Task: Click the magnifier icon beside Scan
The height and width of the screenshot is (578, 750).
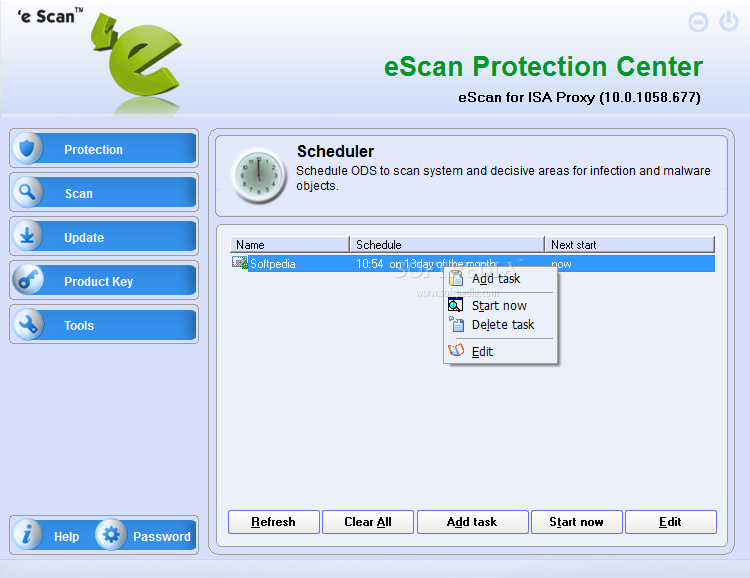Action: point(27,192)
